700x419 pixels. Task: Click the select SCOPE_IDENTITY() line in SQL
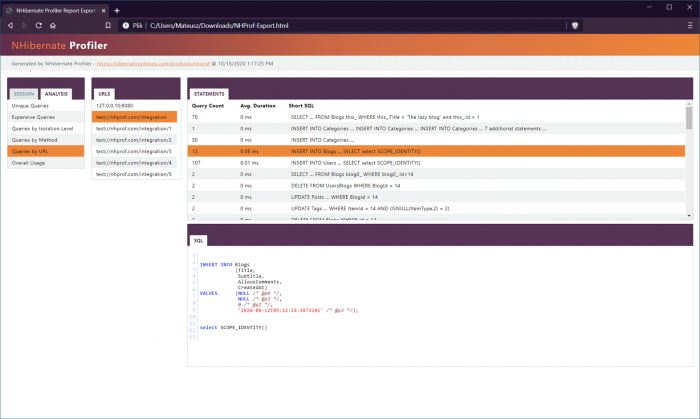[x=233, y=328]
